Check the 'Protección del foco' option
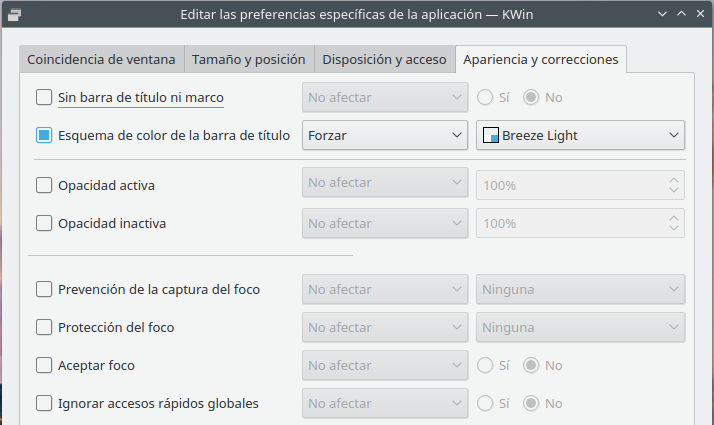 point(44,327)
